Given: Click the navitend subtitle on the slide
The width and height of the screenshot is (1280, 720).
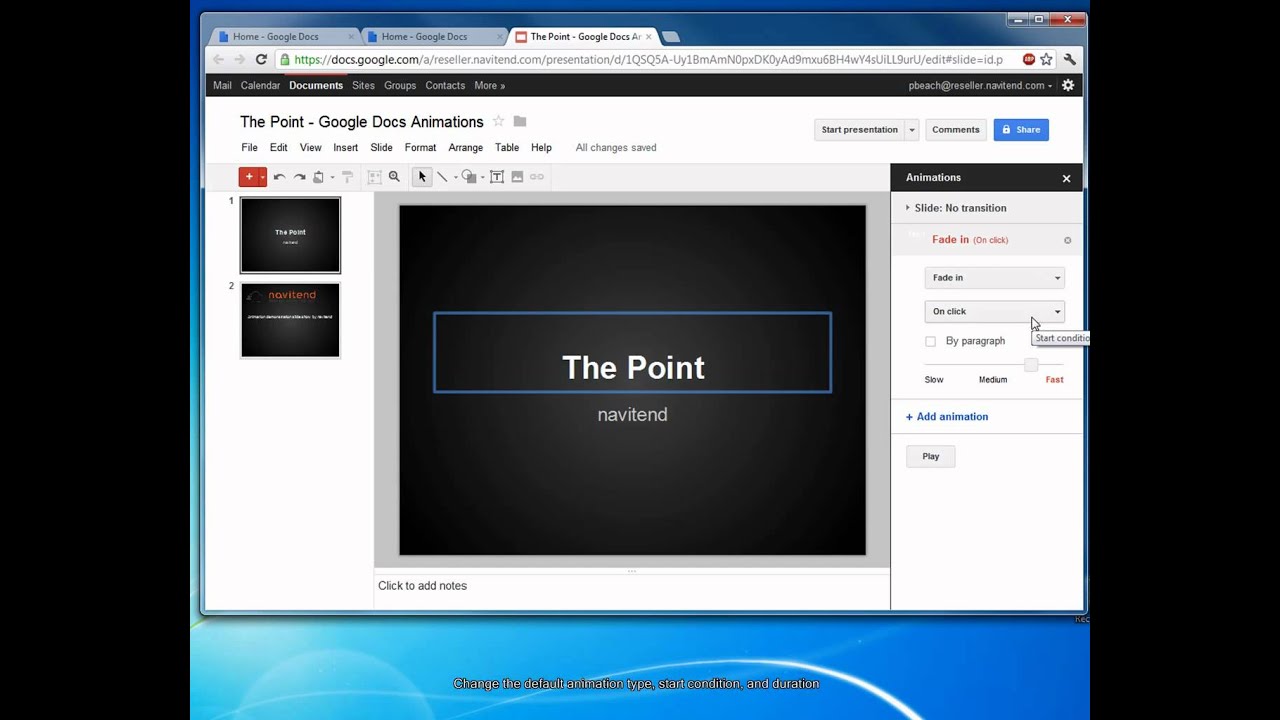Looking at the screenshot, I should (632, 414).
